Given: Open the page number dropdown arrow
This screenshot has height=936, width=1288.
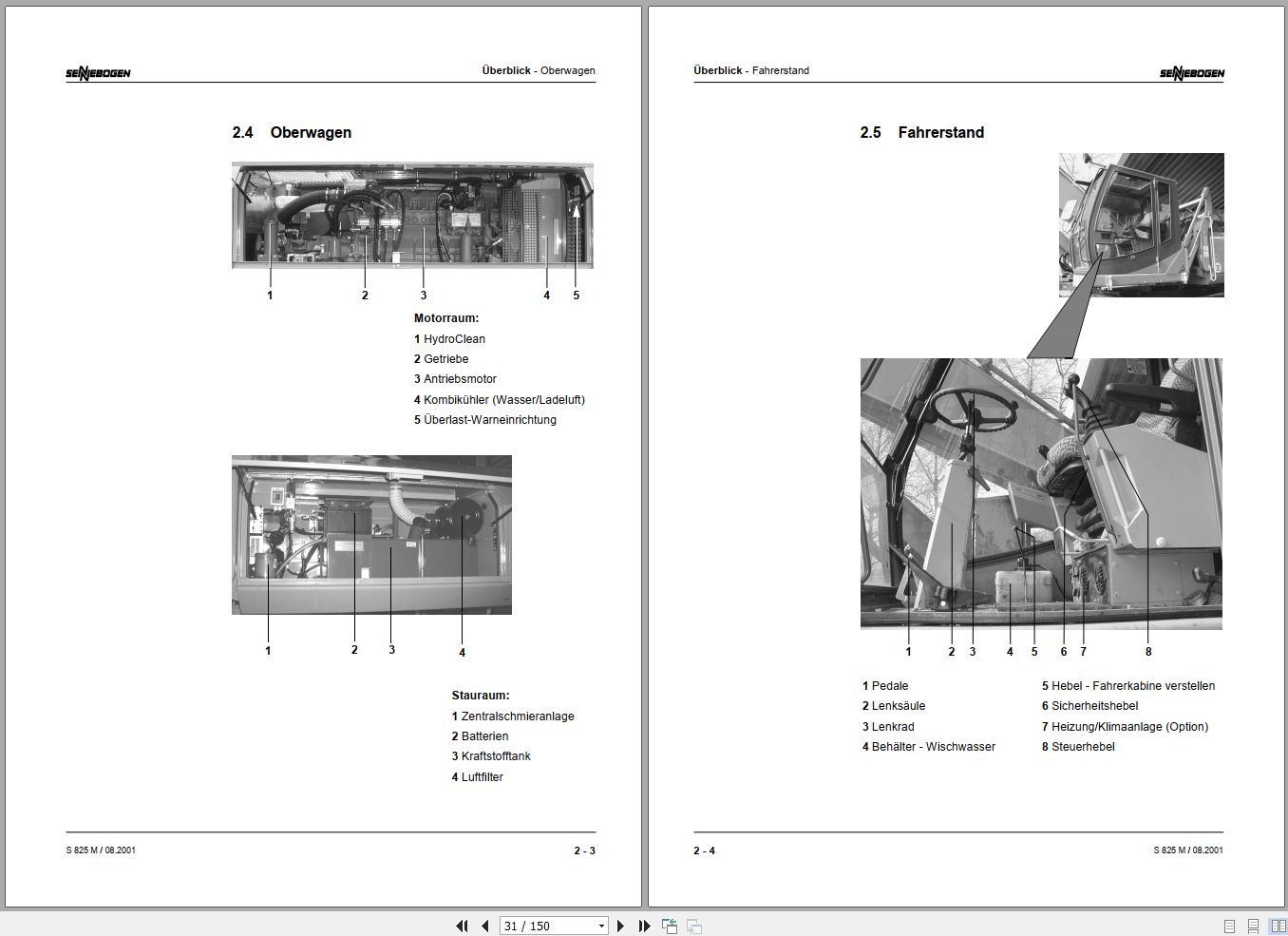Looking at the screenshot, I should (601, 926).
